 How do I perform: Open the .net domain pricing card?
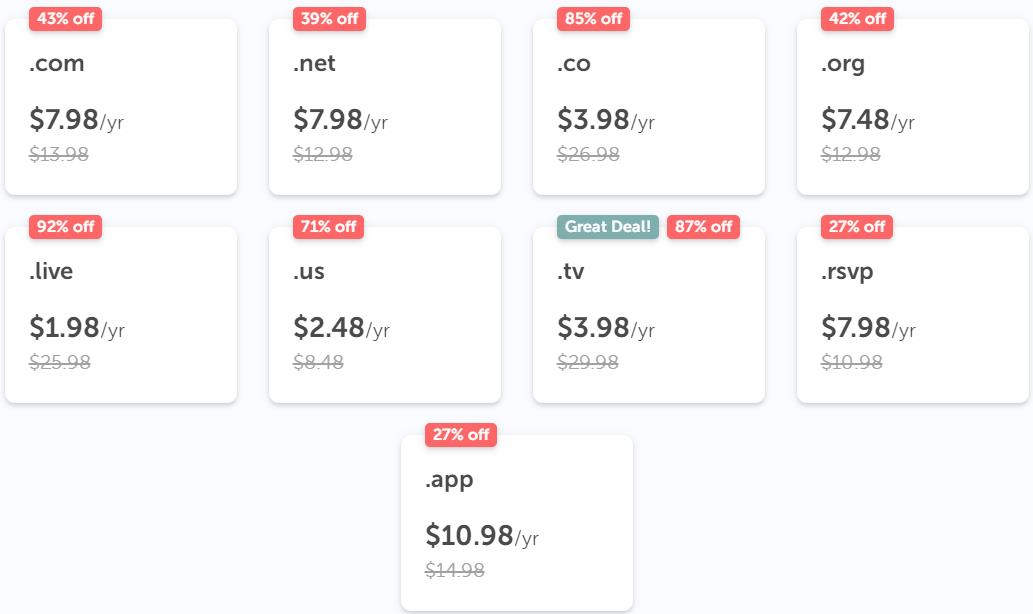pos(385,108)
